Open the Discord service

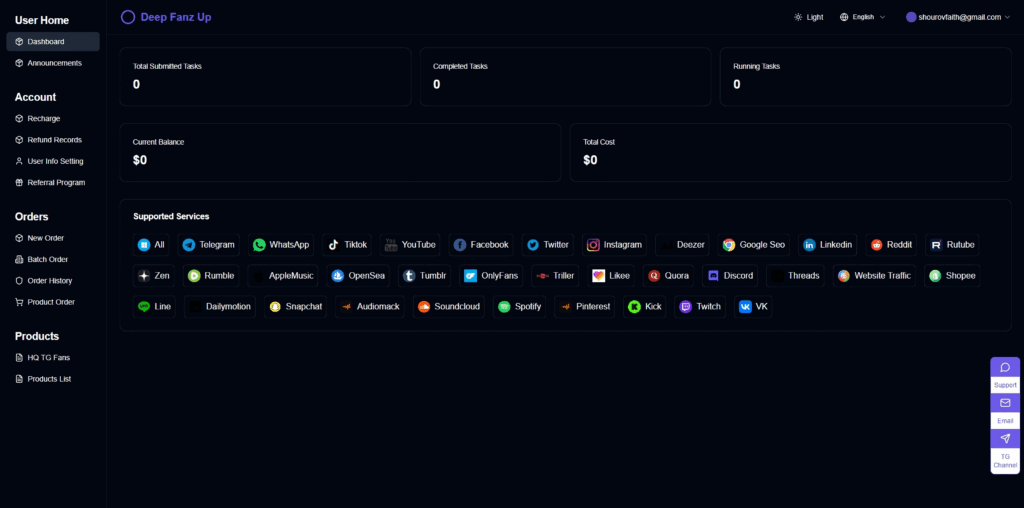[729, 276]
